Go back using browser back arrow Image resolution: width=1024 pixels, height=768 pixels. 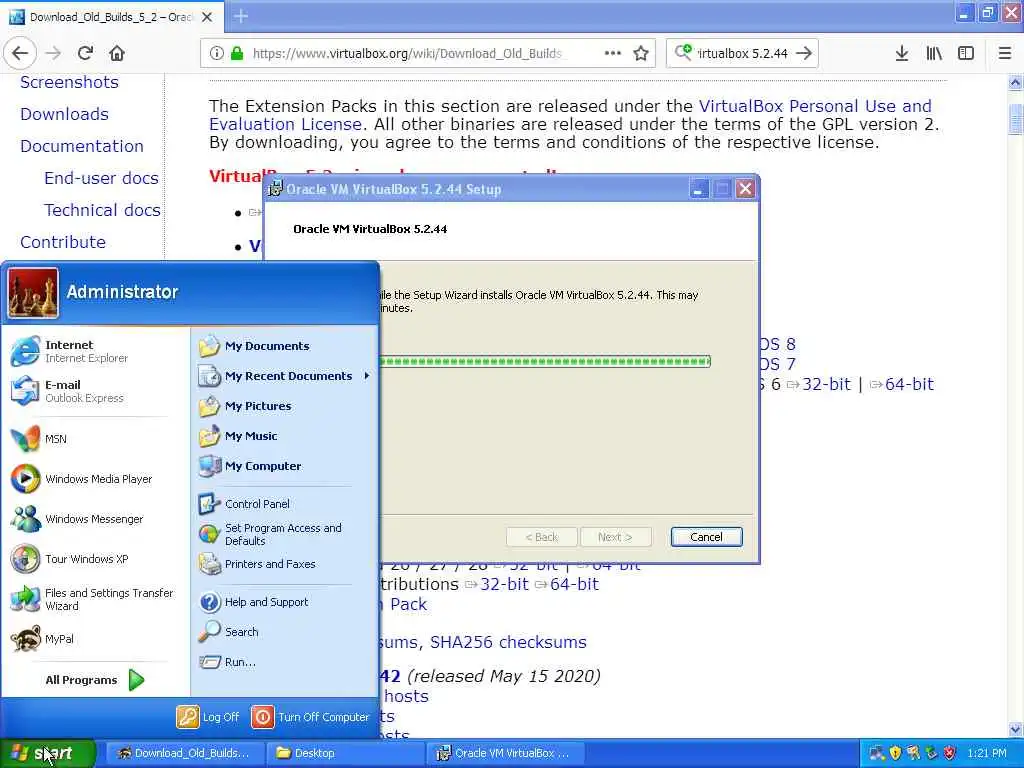coord(20,54)
